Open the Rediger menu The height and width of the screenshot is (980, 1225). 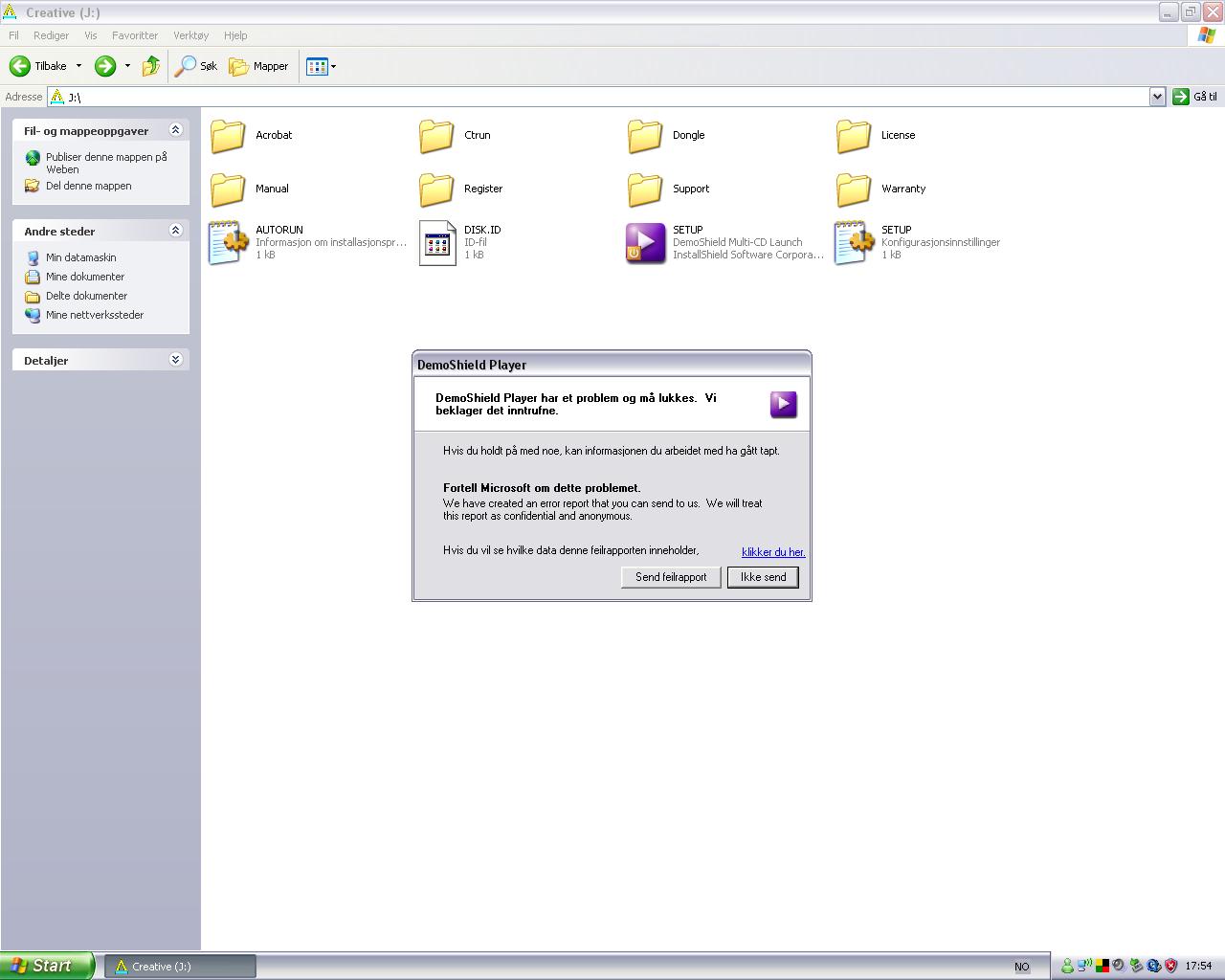click(x=51, y=35)
